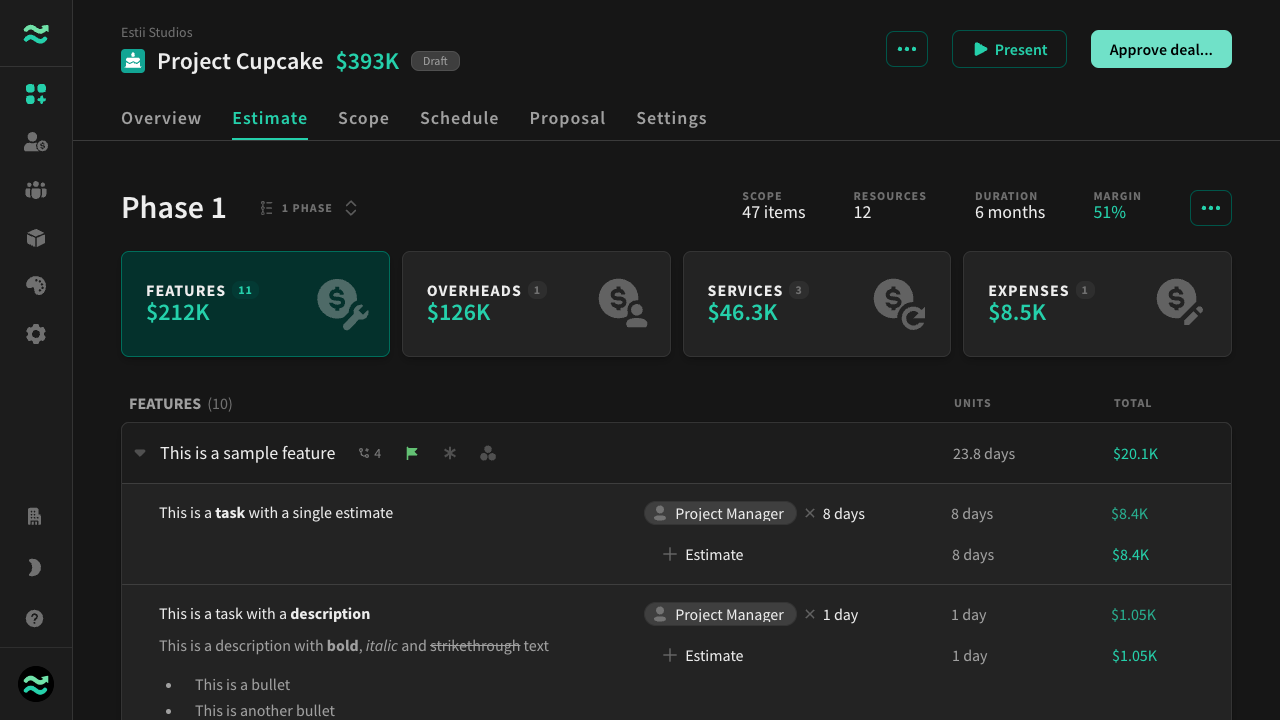Open help via the question mark icon
The height and width of the screenshot is (720, 1280).
[x=35, y=619]
